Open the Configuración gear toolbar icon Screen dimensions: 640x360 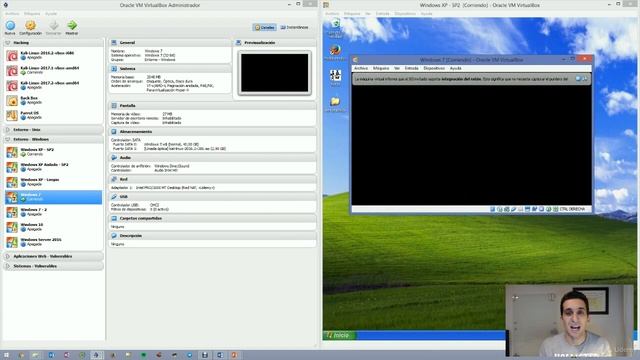point(31,27)
